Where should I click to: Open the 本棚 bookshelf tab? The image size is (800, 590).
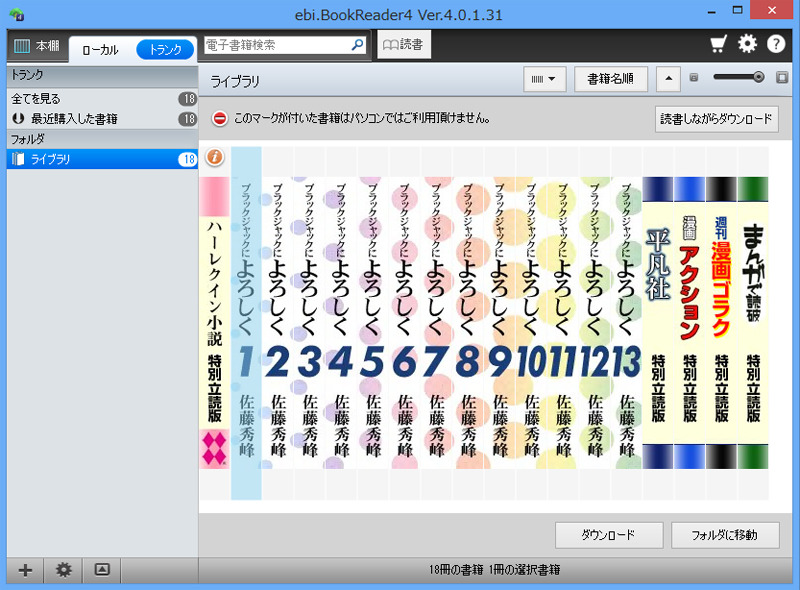(x=37, y=46)
